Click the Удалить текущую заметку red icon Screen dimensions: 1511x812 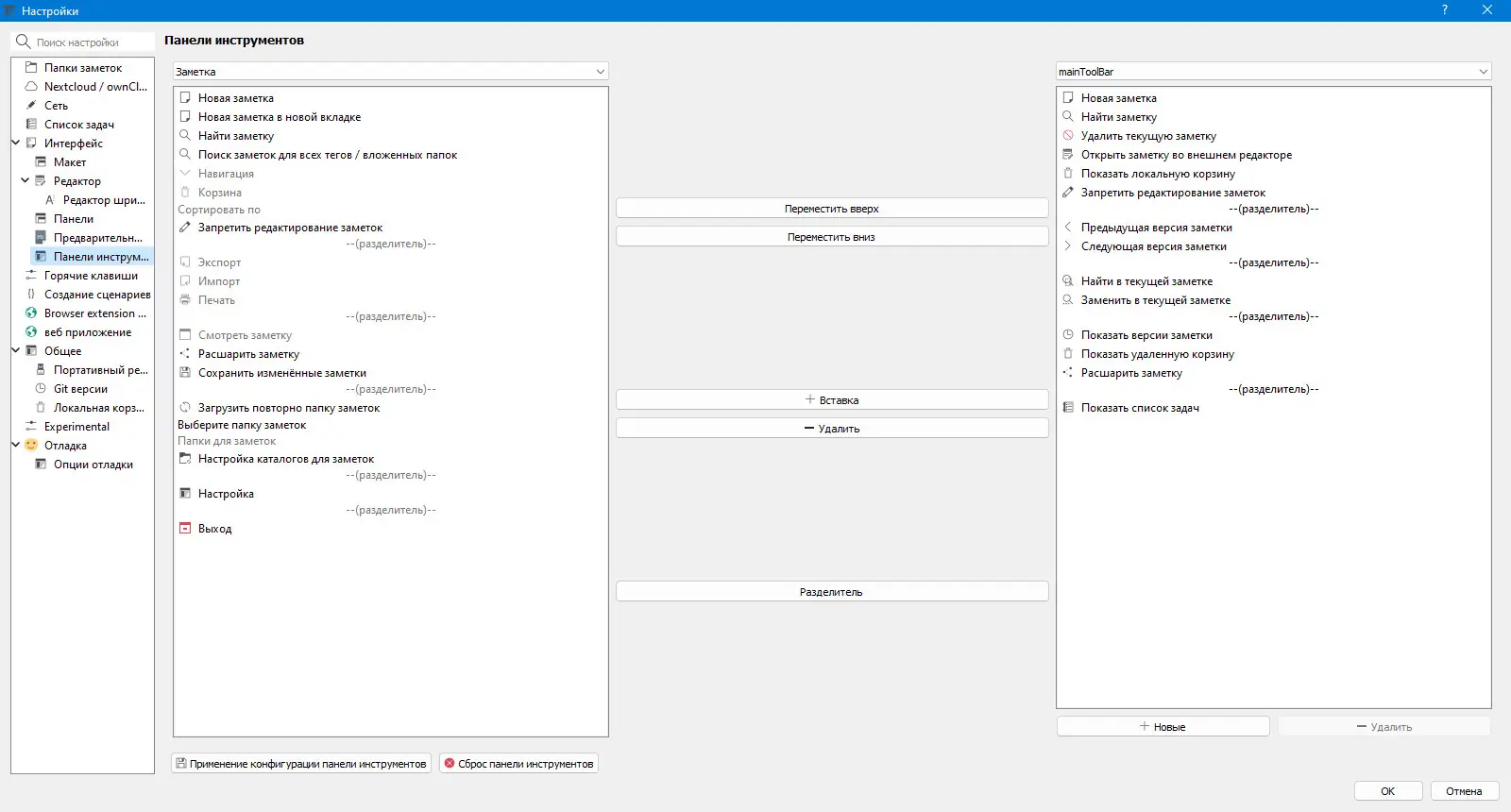(x=1068, y=136)
